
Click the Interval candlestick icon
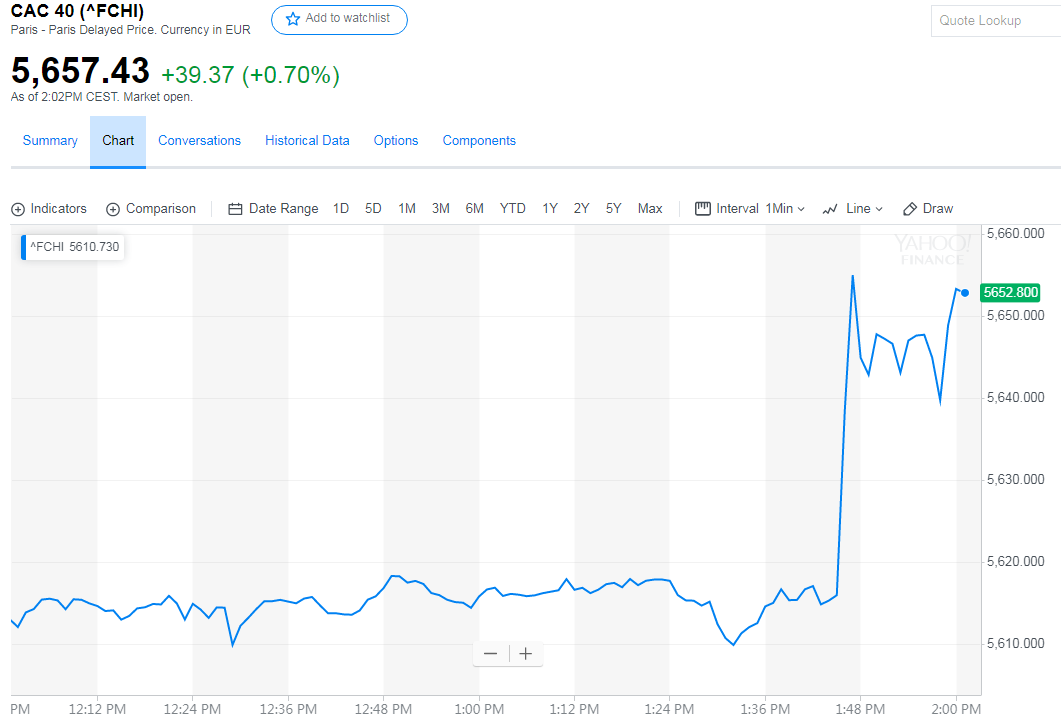coord(702,209)
